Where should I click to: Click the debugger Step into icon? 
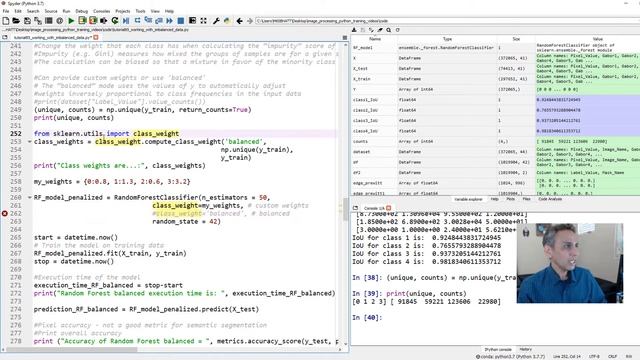148,20
